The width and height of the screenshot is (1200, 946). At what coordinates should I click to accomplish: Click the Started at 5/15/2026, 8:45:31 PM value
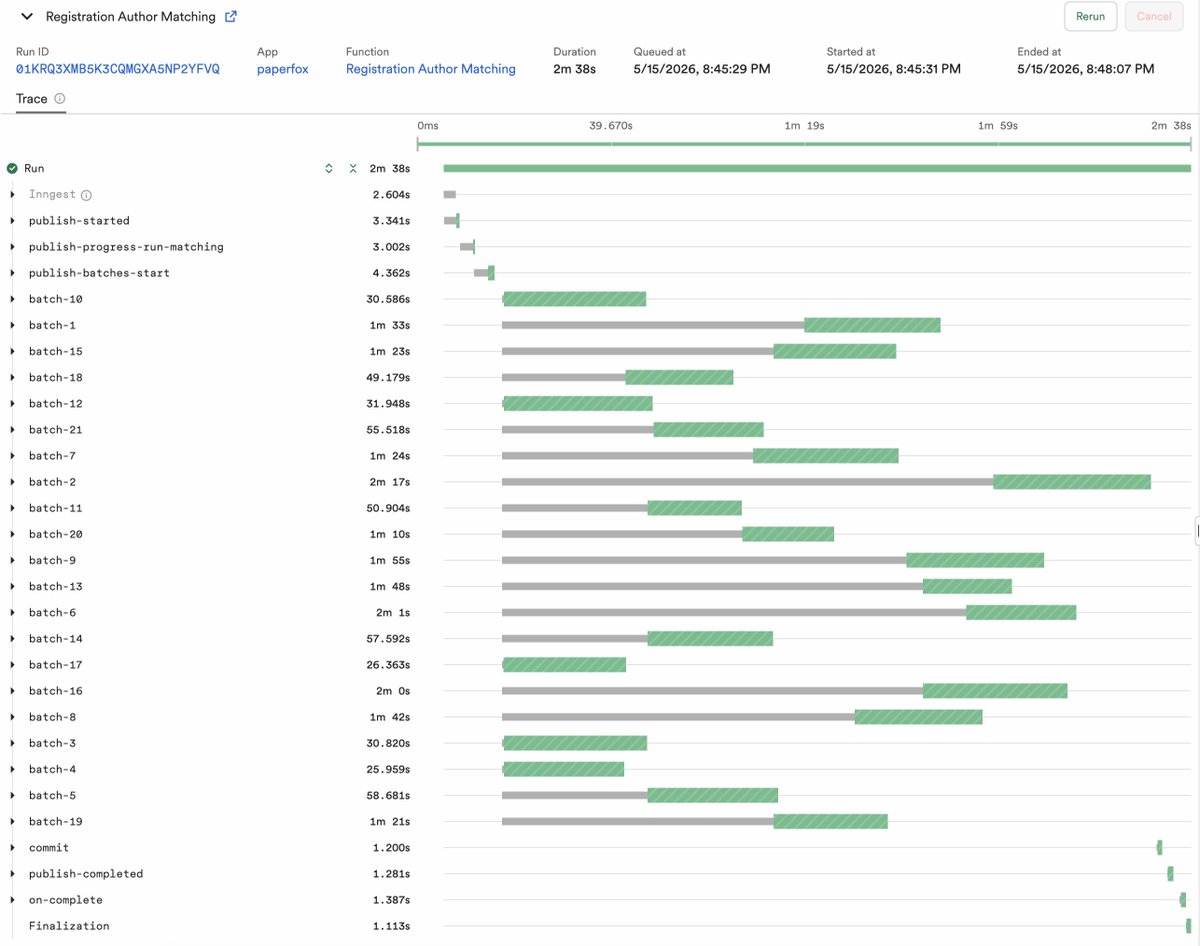click(x=894, y=69)
